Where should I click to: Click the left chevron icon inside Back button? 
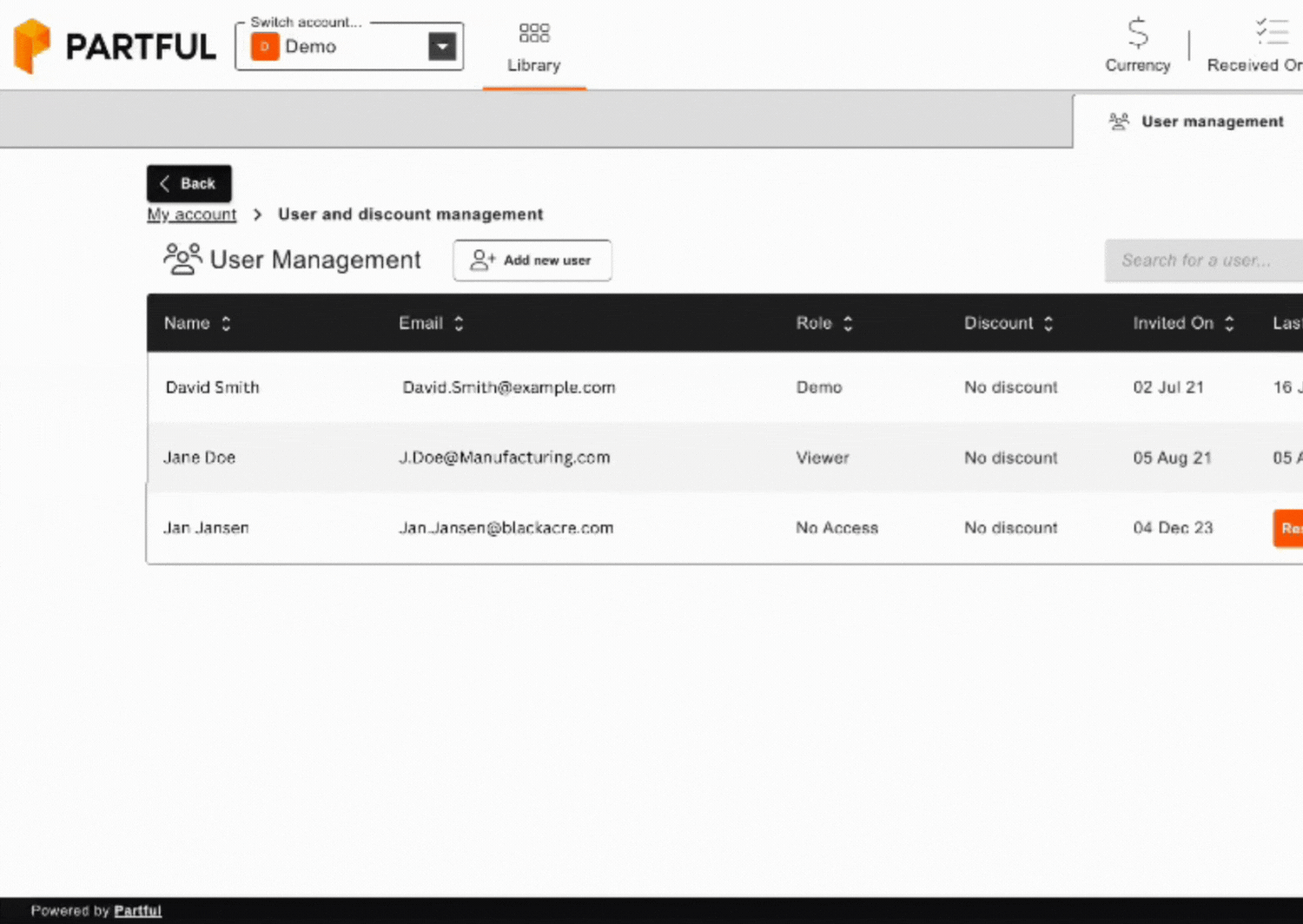[x=165, y=183]
